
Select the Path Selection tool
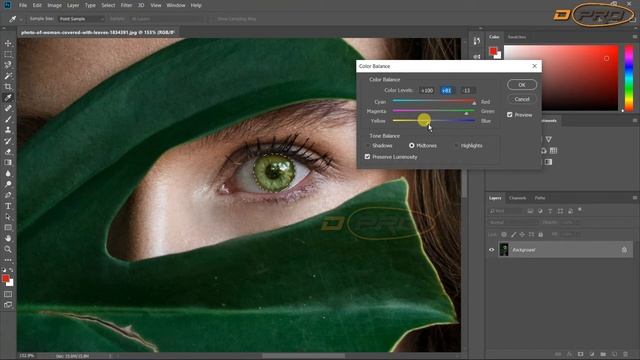[x=8, y=217]
